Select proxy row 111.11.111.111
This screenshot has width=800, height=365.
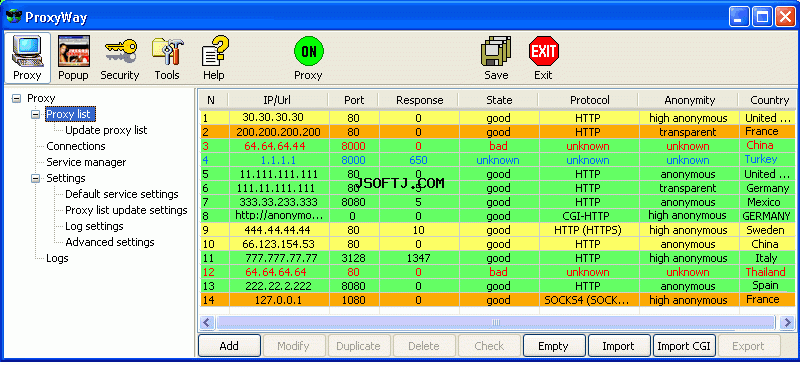(497, 188)
